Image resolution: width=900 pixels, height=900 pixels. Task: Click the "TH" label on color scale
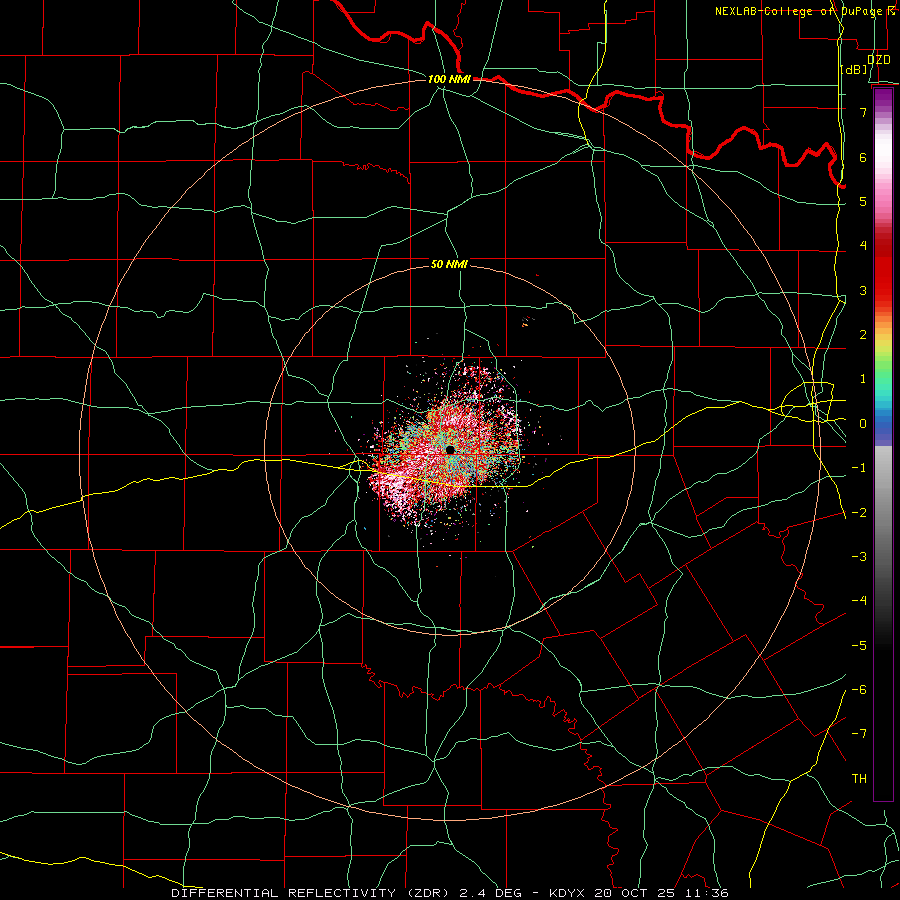coord(859,779)
